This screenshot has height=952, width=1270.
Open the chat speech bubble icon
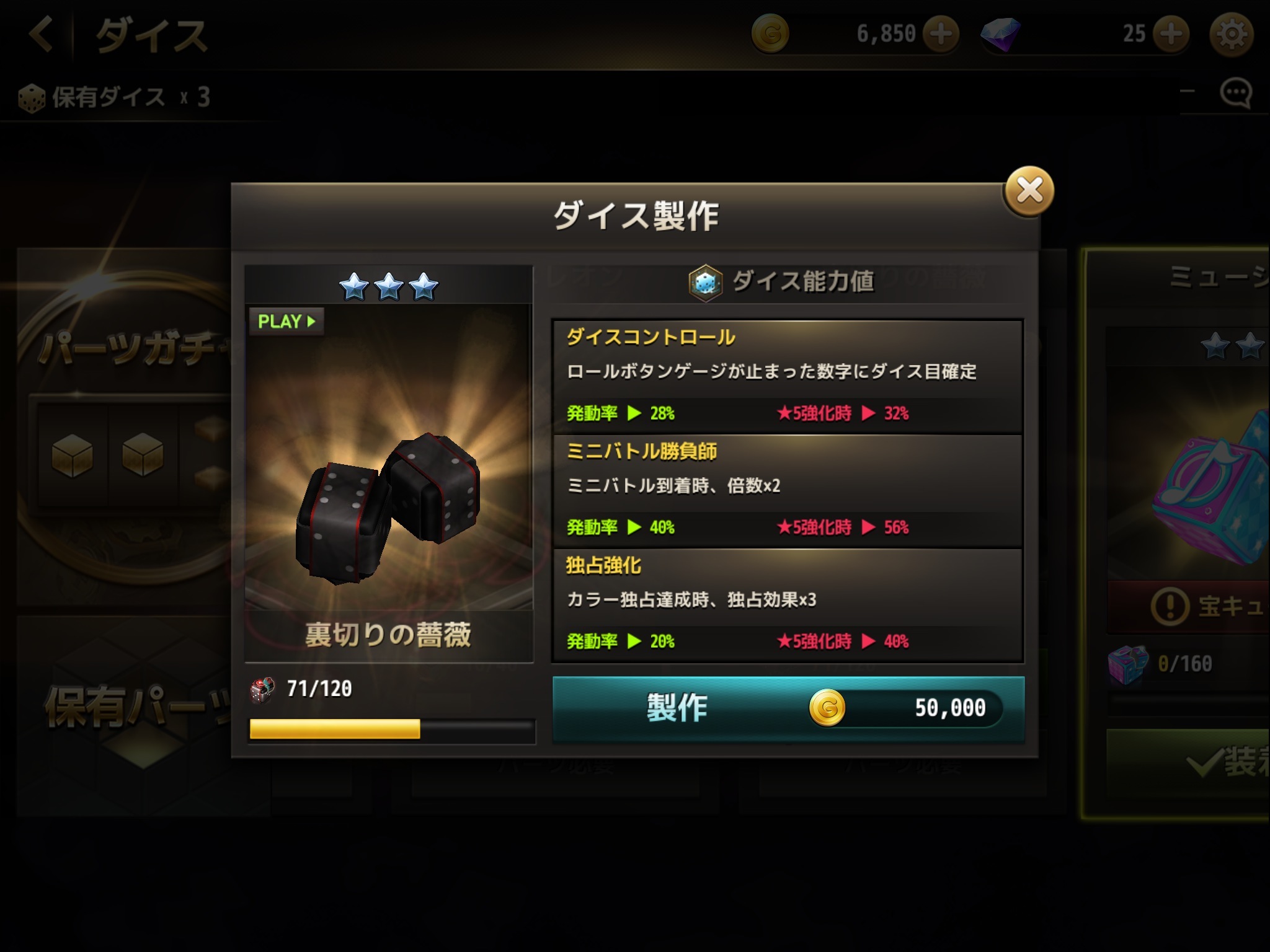pos(1236,94)
